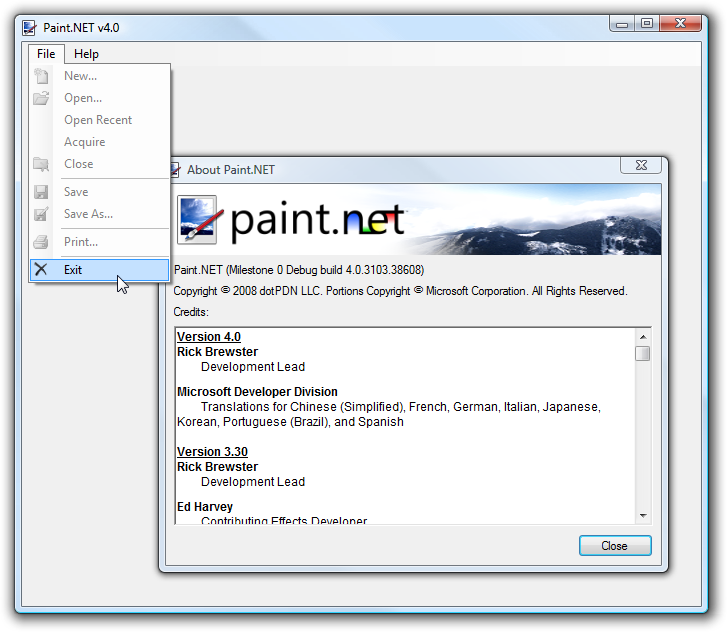The image size is (727, 632).
Task: Choose Save As... from the File menu
Action: pyautogui.click(x=100, y=214)
